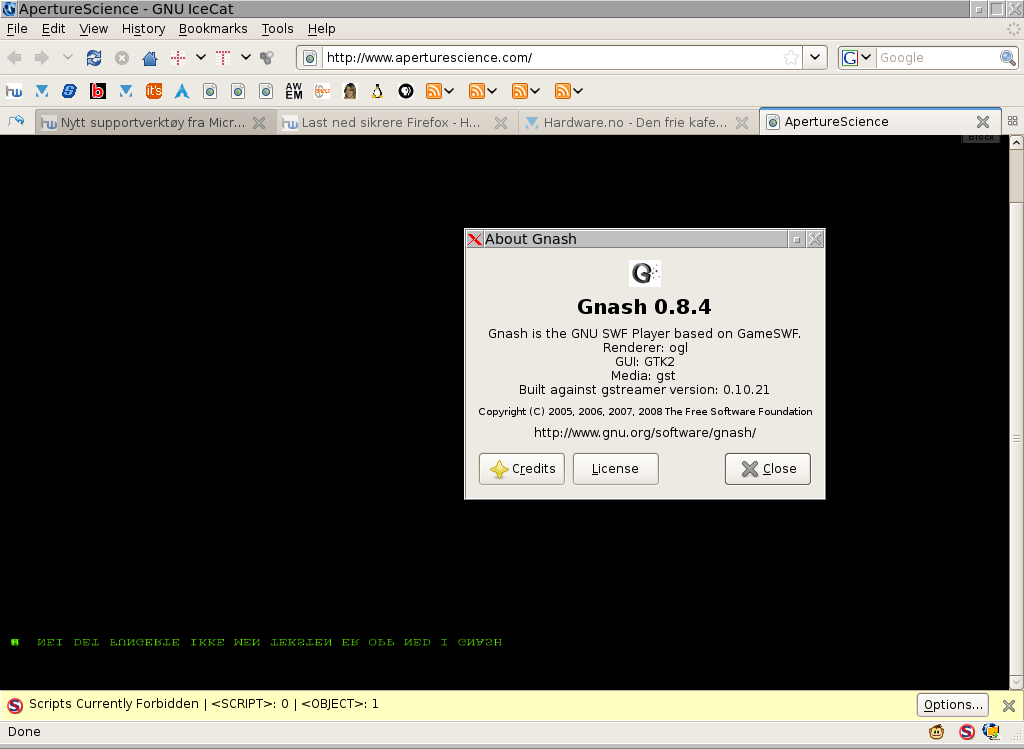
Task: Open the Help menu
Action: point(321,29)
